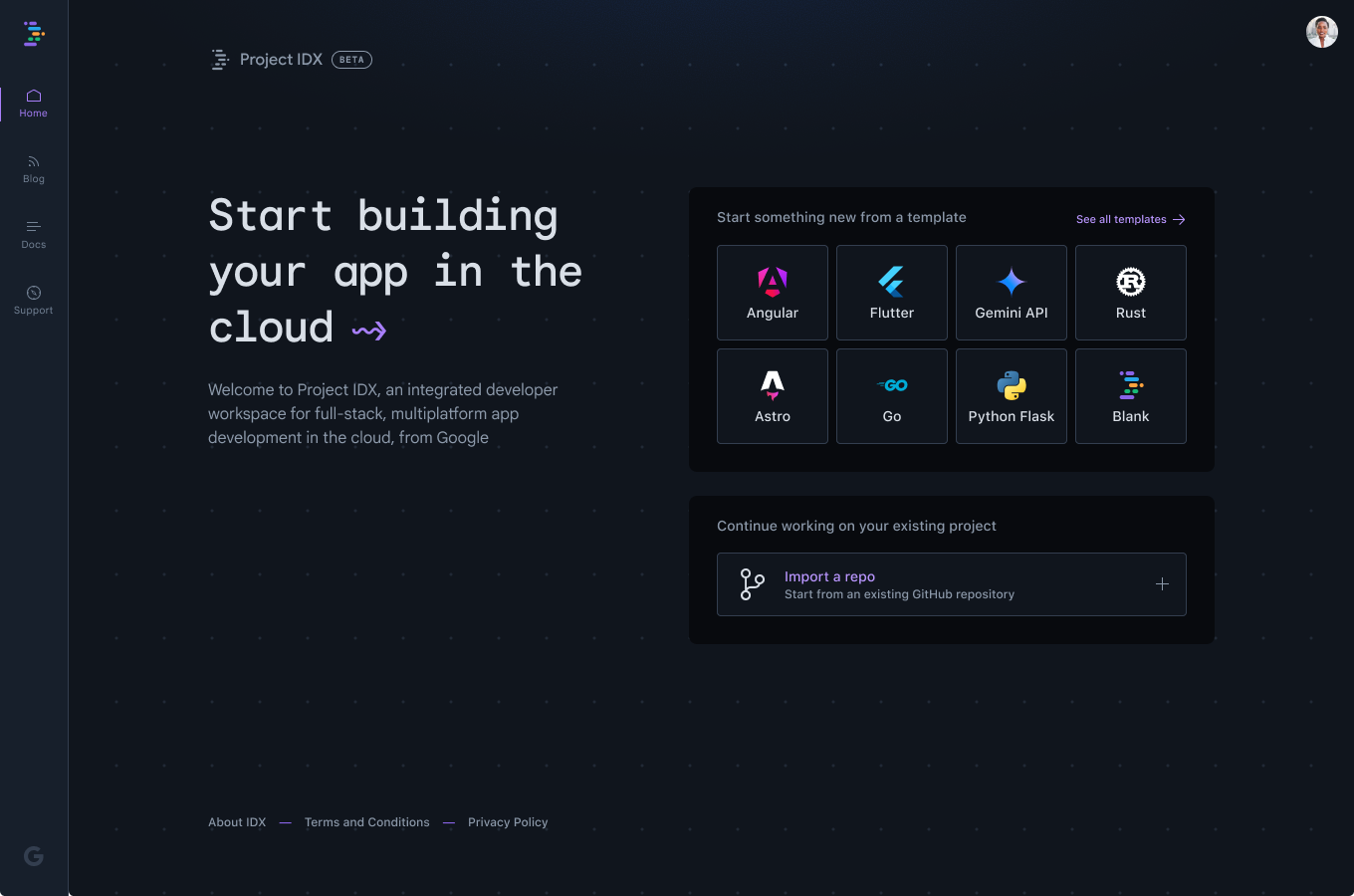Viewport: 1354px width, 896px height.
Task: Open Docs from the sidebar
Action: click(33, 235)
